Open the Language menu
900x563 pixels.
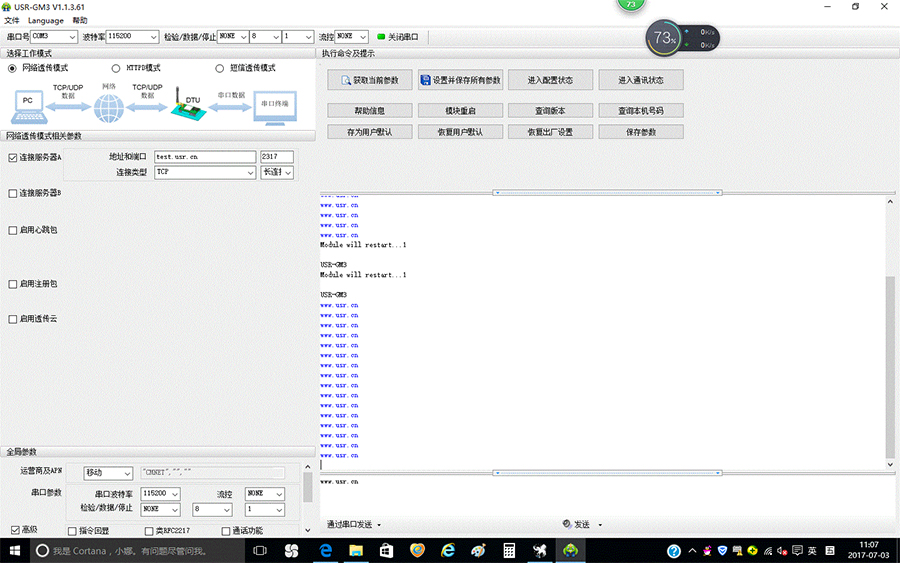[x=45, y=20]
